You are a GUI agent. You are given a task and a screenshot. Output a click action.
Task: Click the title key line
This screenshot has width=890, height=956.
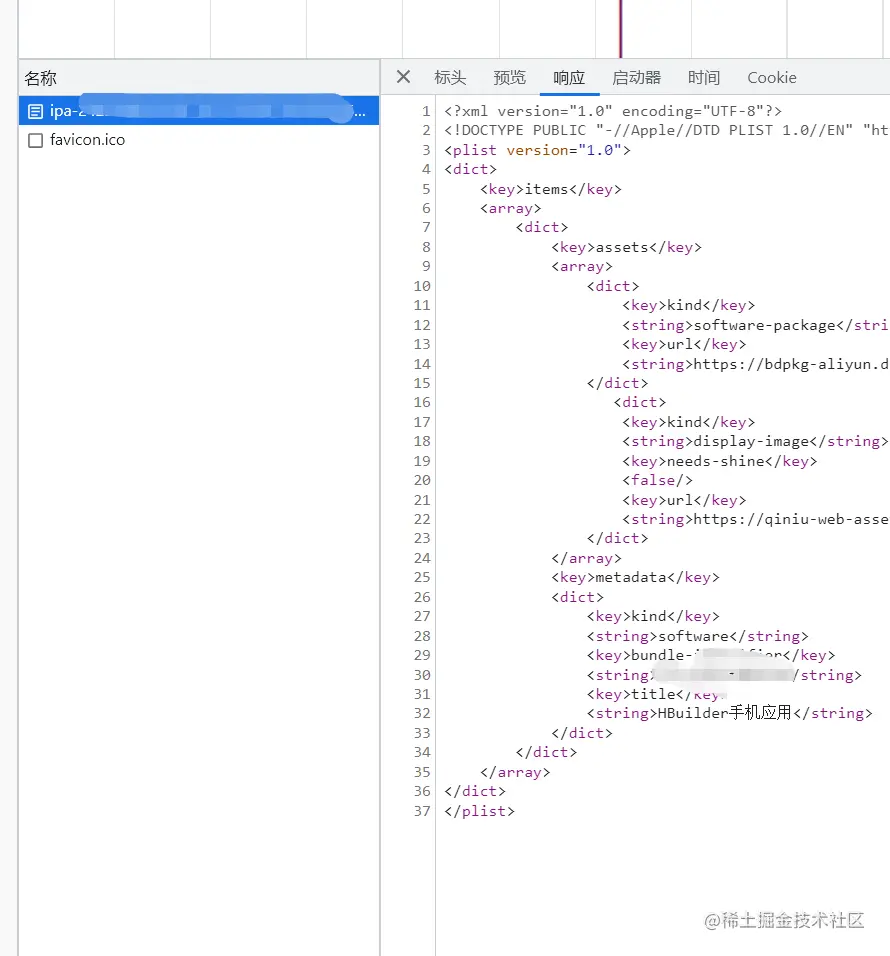click(x=657, y=694)
